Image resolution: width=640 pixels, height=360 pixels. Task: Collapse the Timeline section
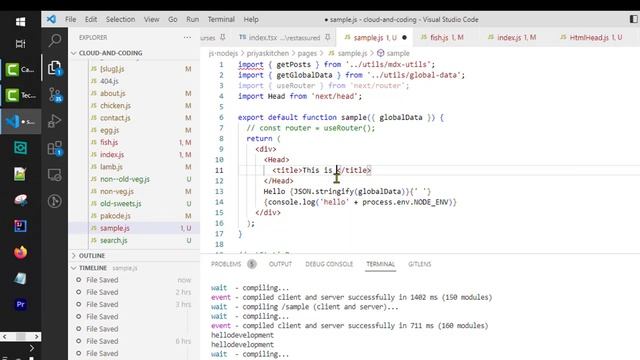[x=135, y=268]
